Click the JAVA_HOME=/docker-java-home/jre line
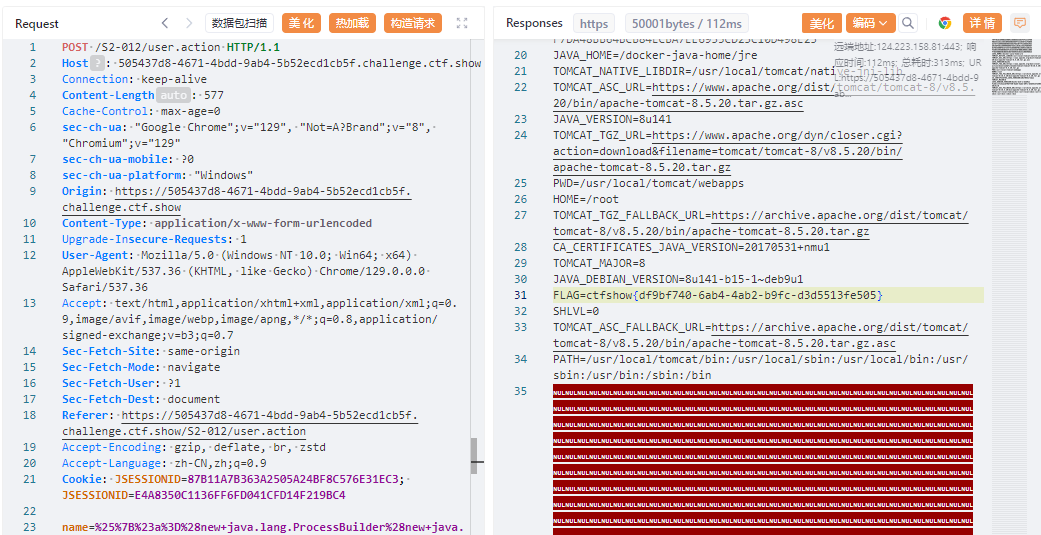This screenshot has height=535, width=1041. point(655,55)
